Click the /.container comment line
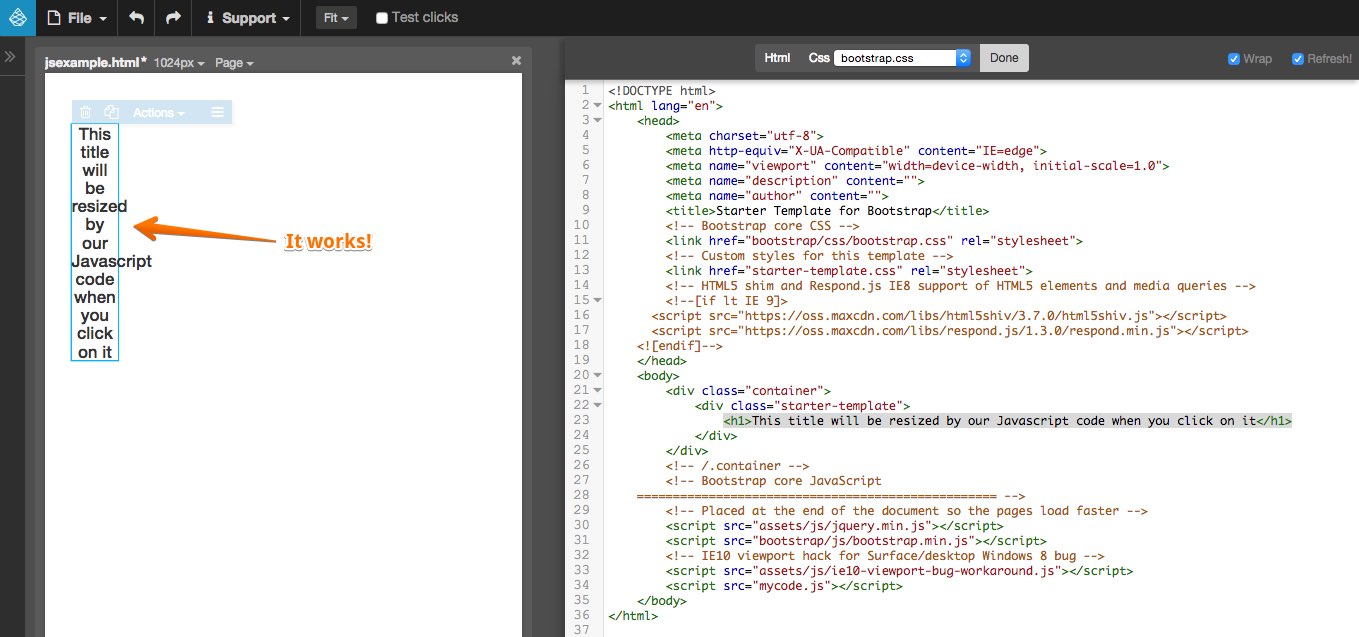Viewport: 1359px width, 637px height. pyautogui.click(x=737, y=466)
